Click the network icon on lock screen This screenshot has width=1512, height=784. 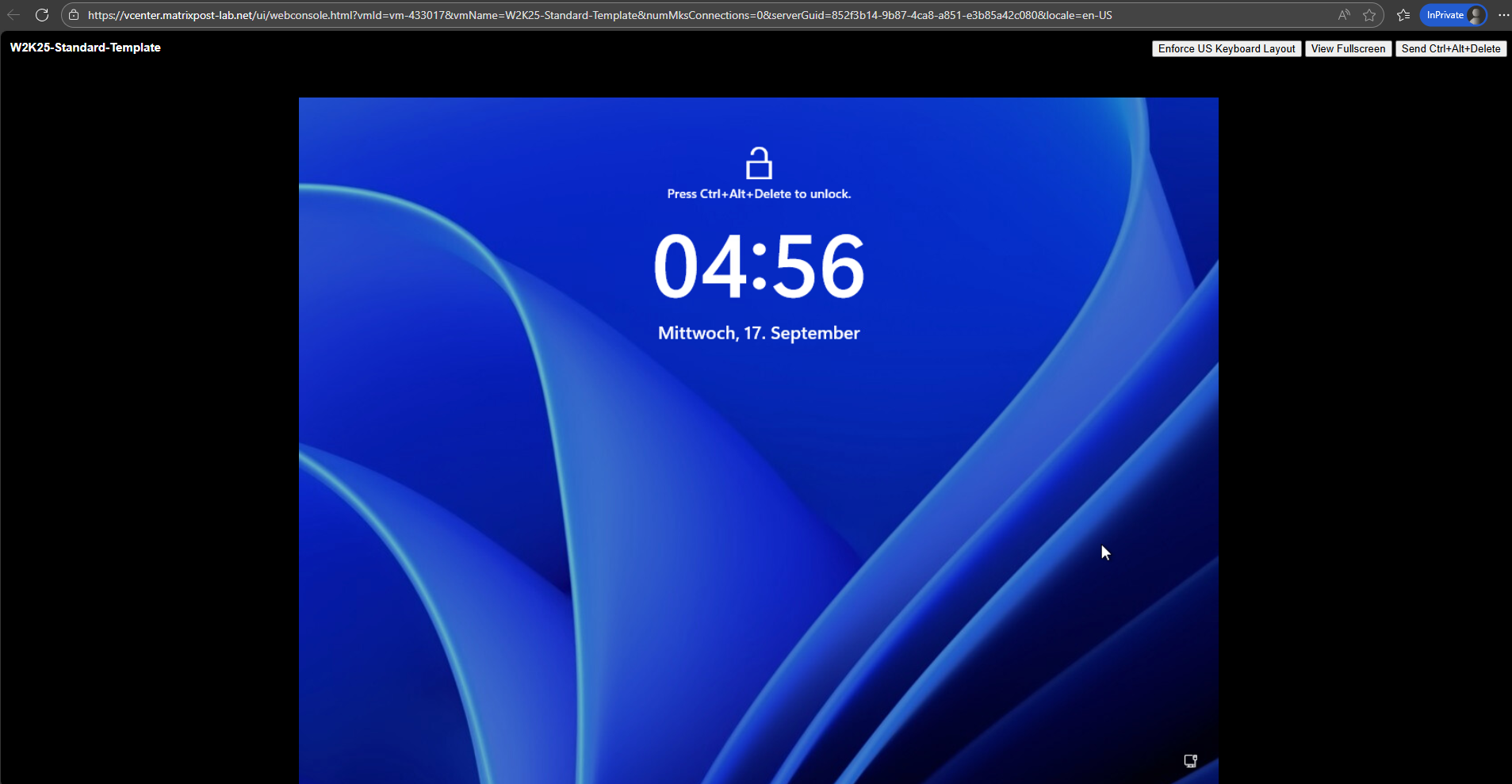pyautogui.click(x=1190, y=761)
